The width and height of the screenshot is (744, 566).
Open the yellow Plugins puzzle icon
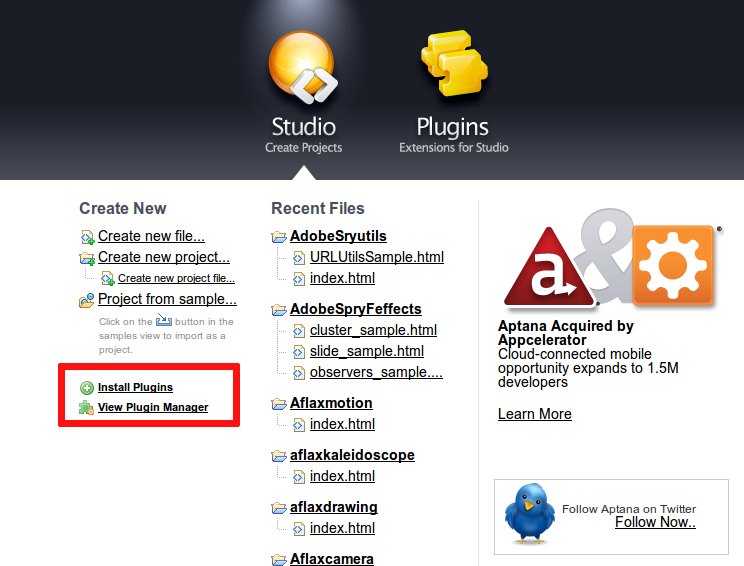(x=454, y=64)
